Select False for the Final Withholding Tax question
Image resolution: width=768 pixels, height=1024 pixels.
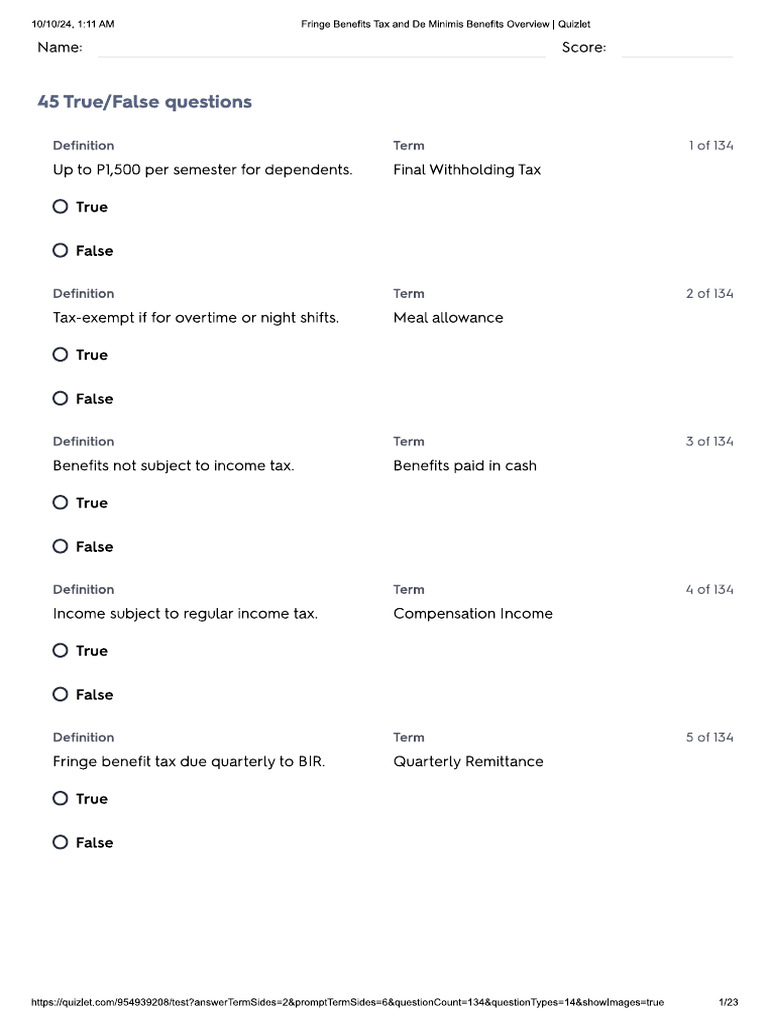pos(61,251)
